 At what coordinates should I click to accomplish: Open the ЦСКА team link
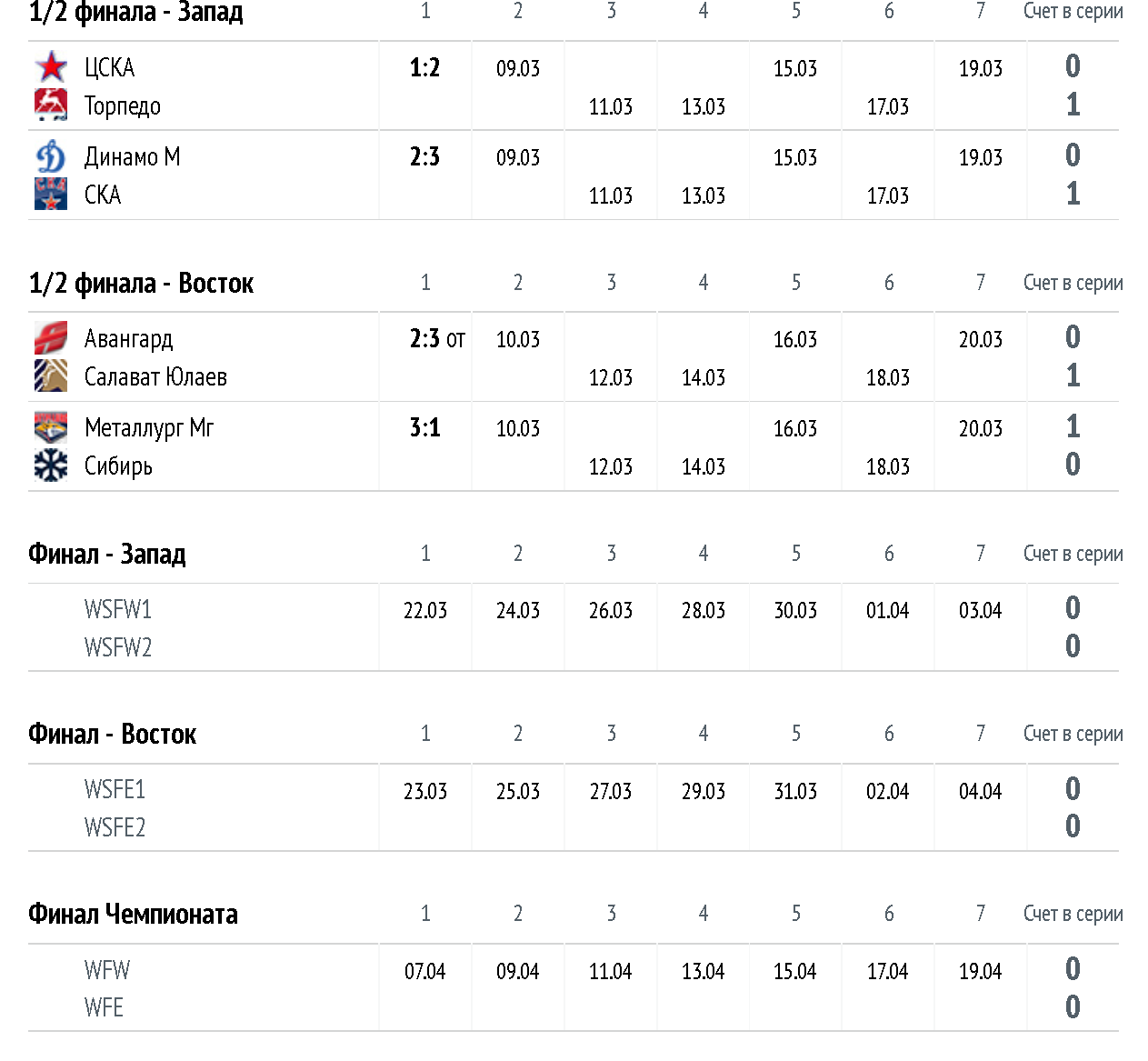coord(109,68)
